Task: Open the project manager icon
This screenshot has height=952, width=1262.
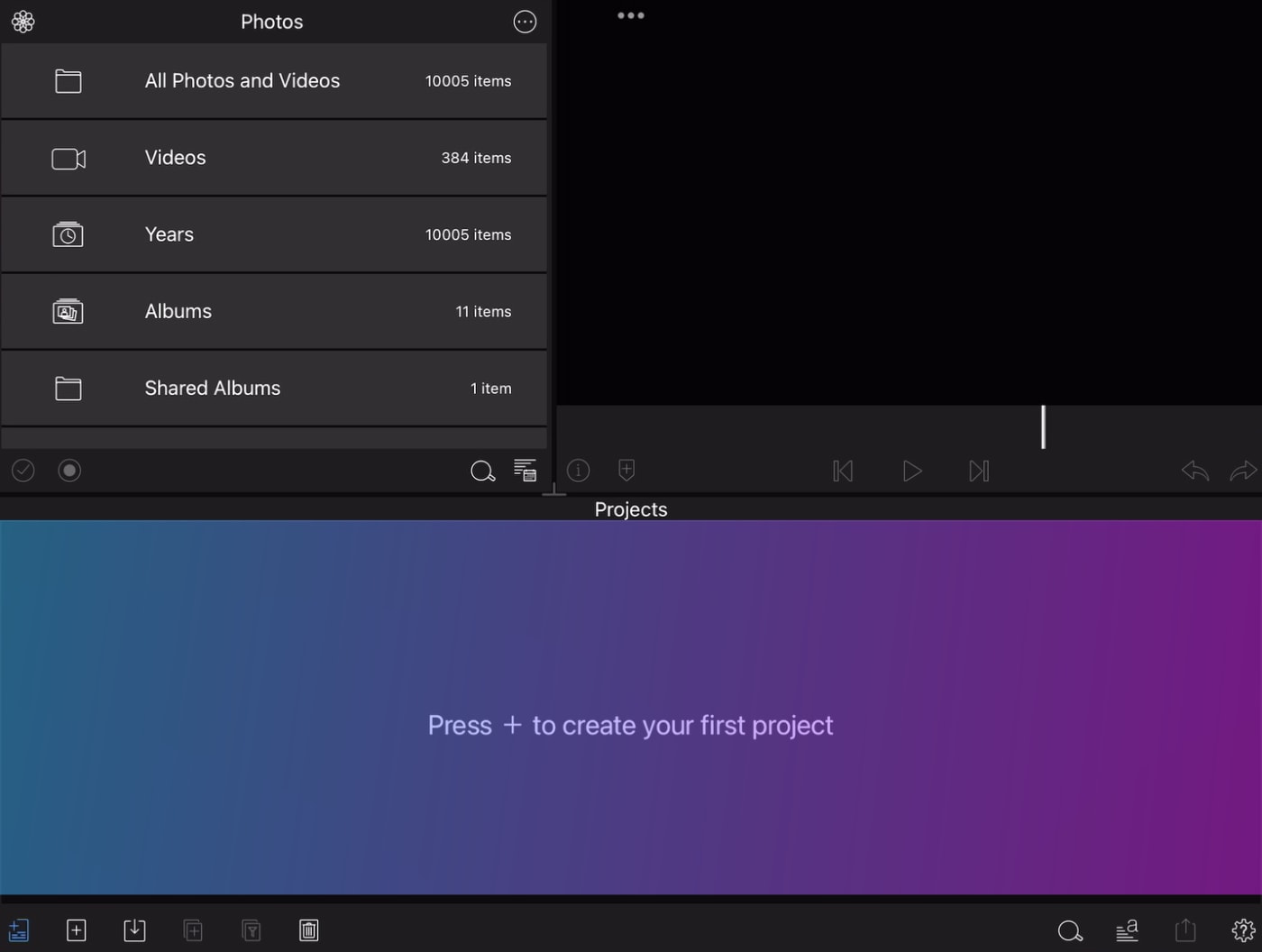Action: point(19,930)
